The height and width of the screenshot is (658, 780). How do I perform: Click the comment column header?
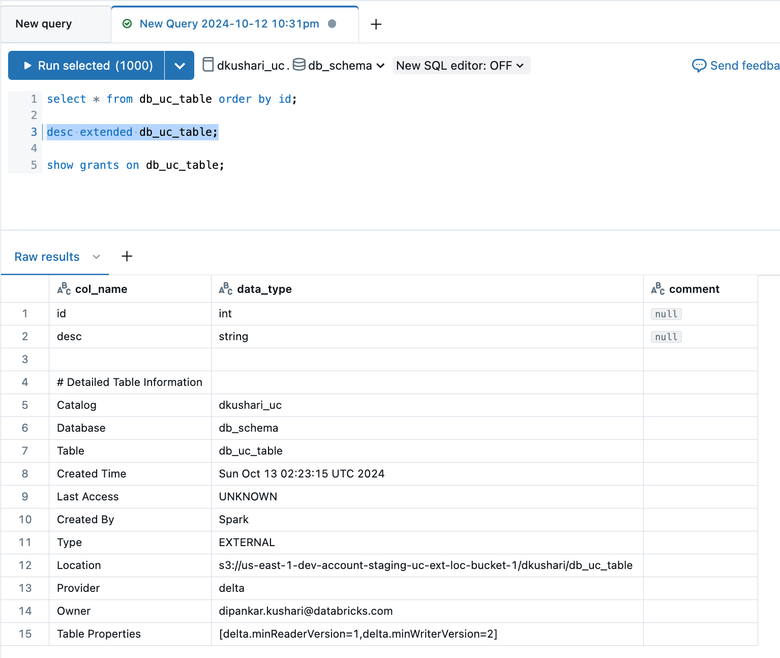(694, 289)
